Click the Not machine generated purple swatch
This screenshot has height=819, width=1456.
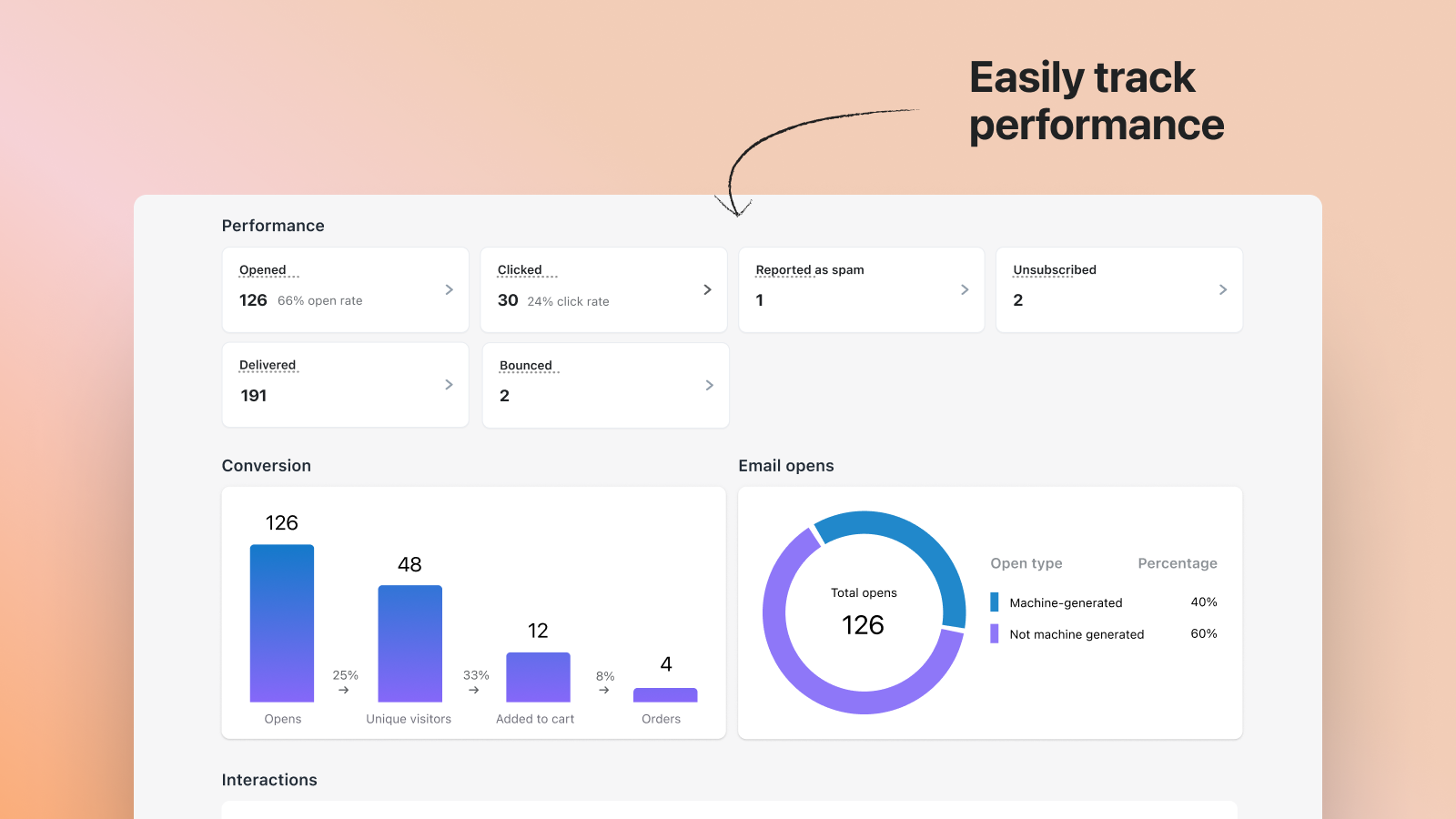click(x=995, y=633)
